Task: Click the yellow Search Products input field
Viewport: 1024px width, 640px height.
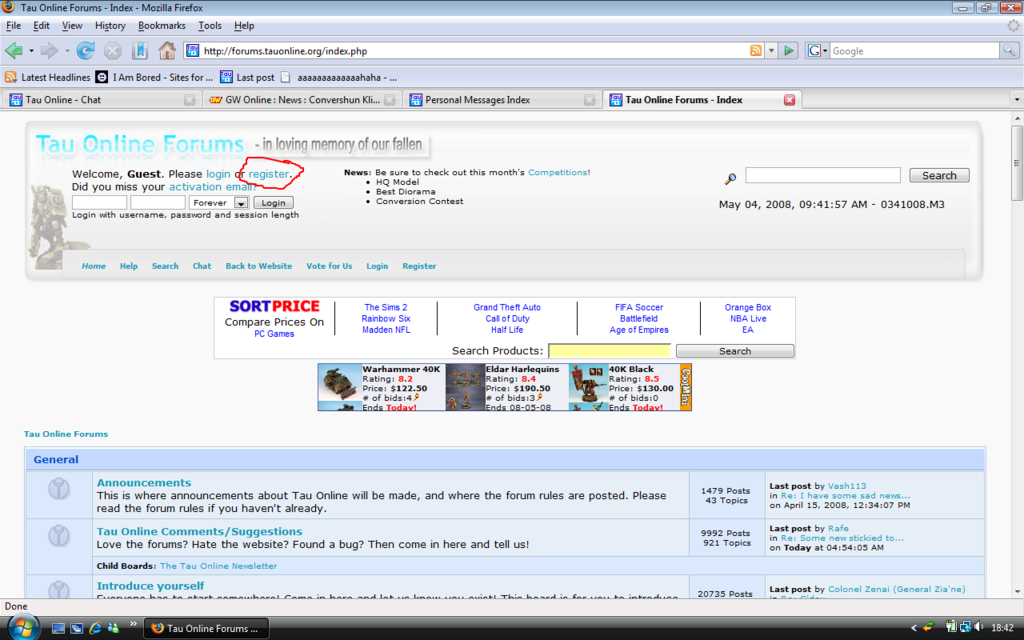Action: click(x=609, y=351)
